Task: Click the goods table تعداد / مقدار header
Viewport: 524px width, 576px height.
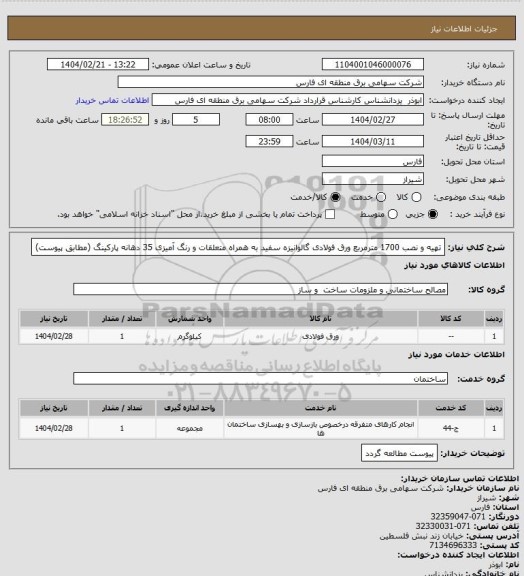Action: 122,318
